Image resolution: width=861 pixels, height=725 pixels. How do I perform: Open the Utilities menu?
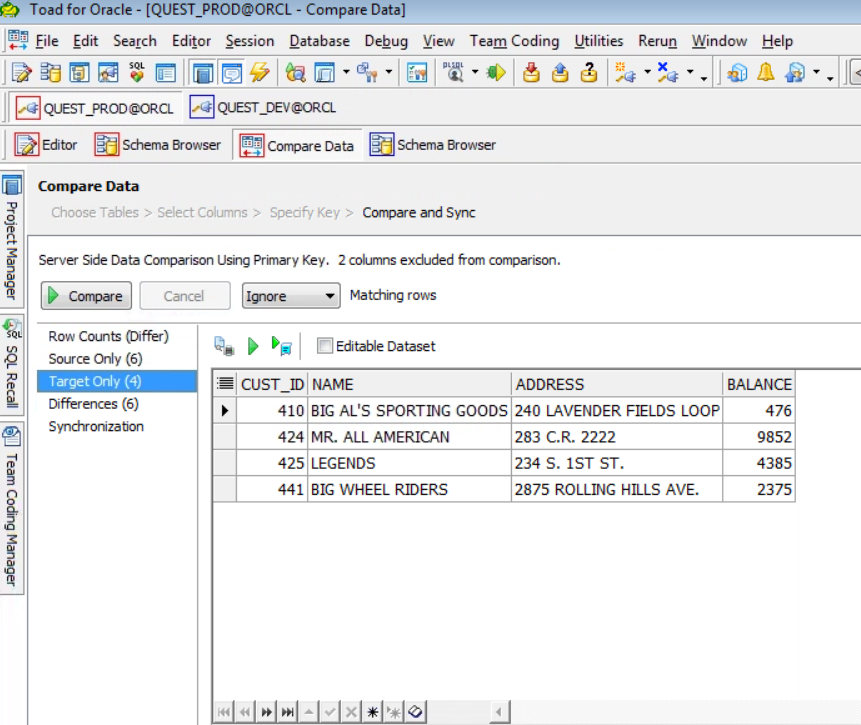click(599, 41)
